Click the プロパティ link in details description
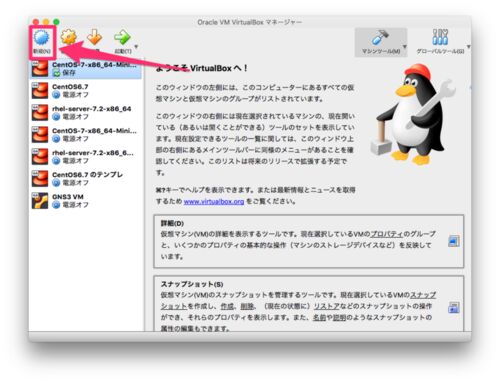This screenshot has height=383, width=500. (x=387, y=234)
